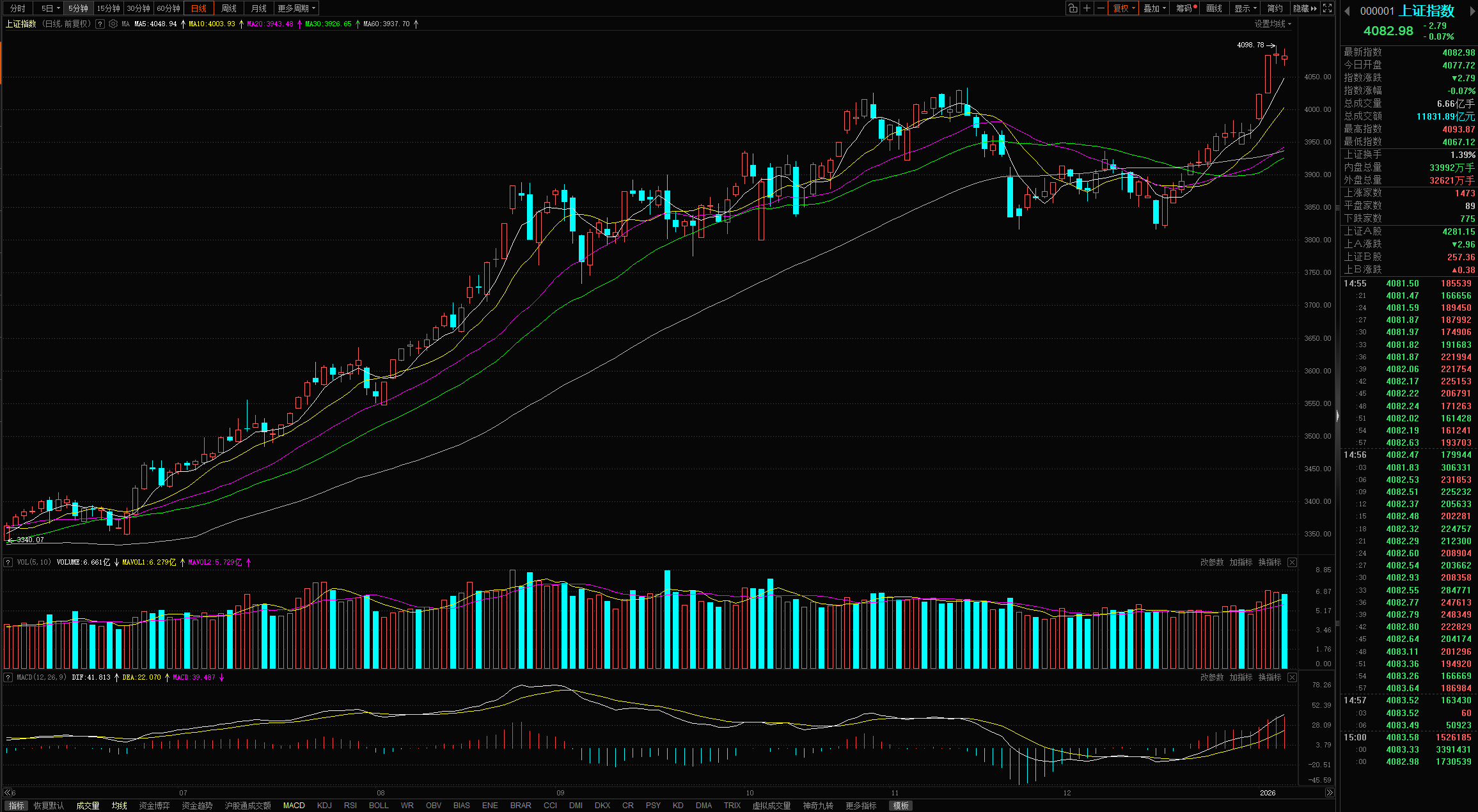Screen dimensions: 1478x812
Task: Click 恢复默认 restore default button
Action: pos(49,806)
